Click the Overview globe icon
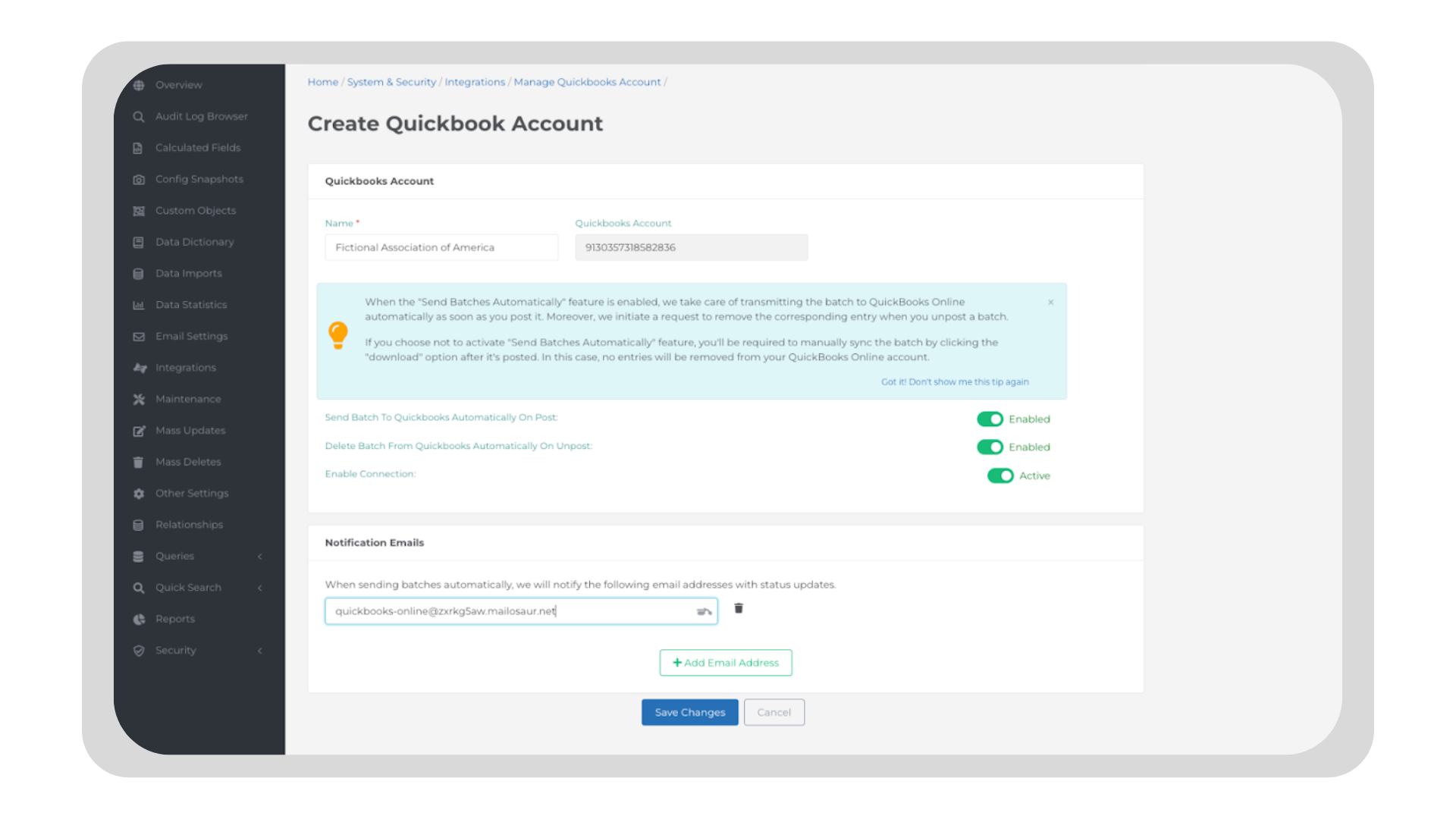This screenshot has width=1456, height=819. [139, 86]
